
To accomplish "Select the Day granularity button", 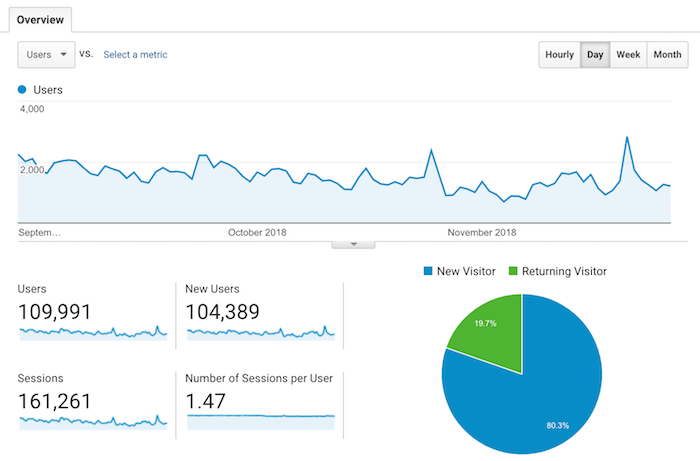I will tap(595, 54).
